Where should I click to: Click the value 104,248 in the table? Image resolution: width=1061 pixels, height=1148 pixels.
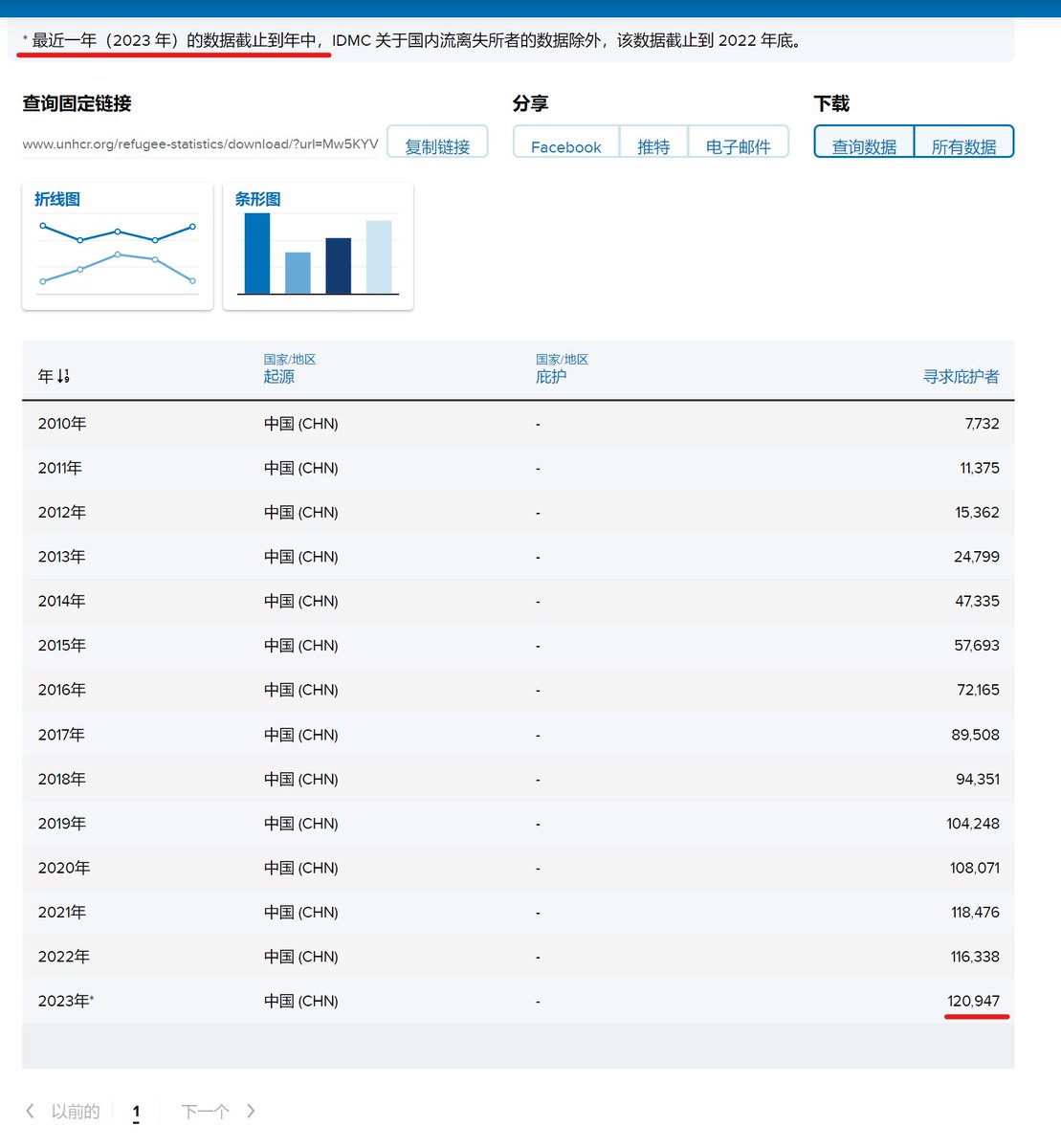(973, 823)
